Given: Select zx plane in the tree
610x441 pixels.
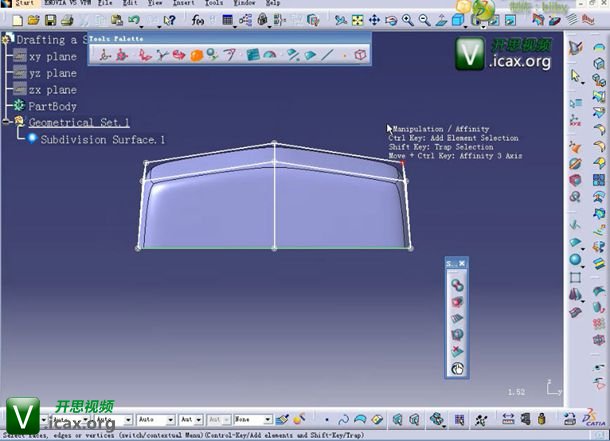Looking at the screenshot, I should pos(53,90).
